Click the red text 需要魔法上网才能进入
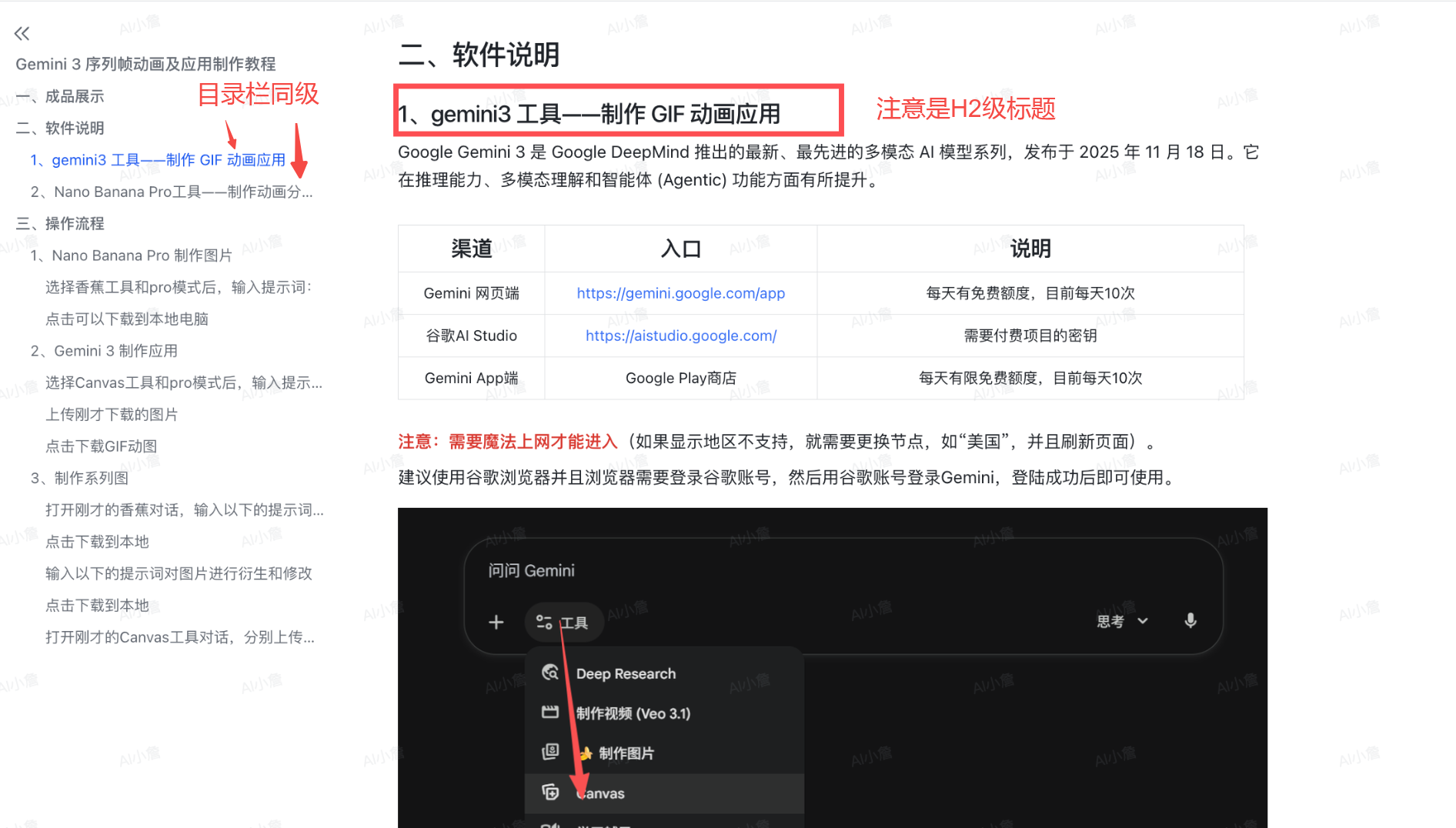Viewport: 1456px width, 828px height. point(533,442)
